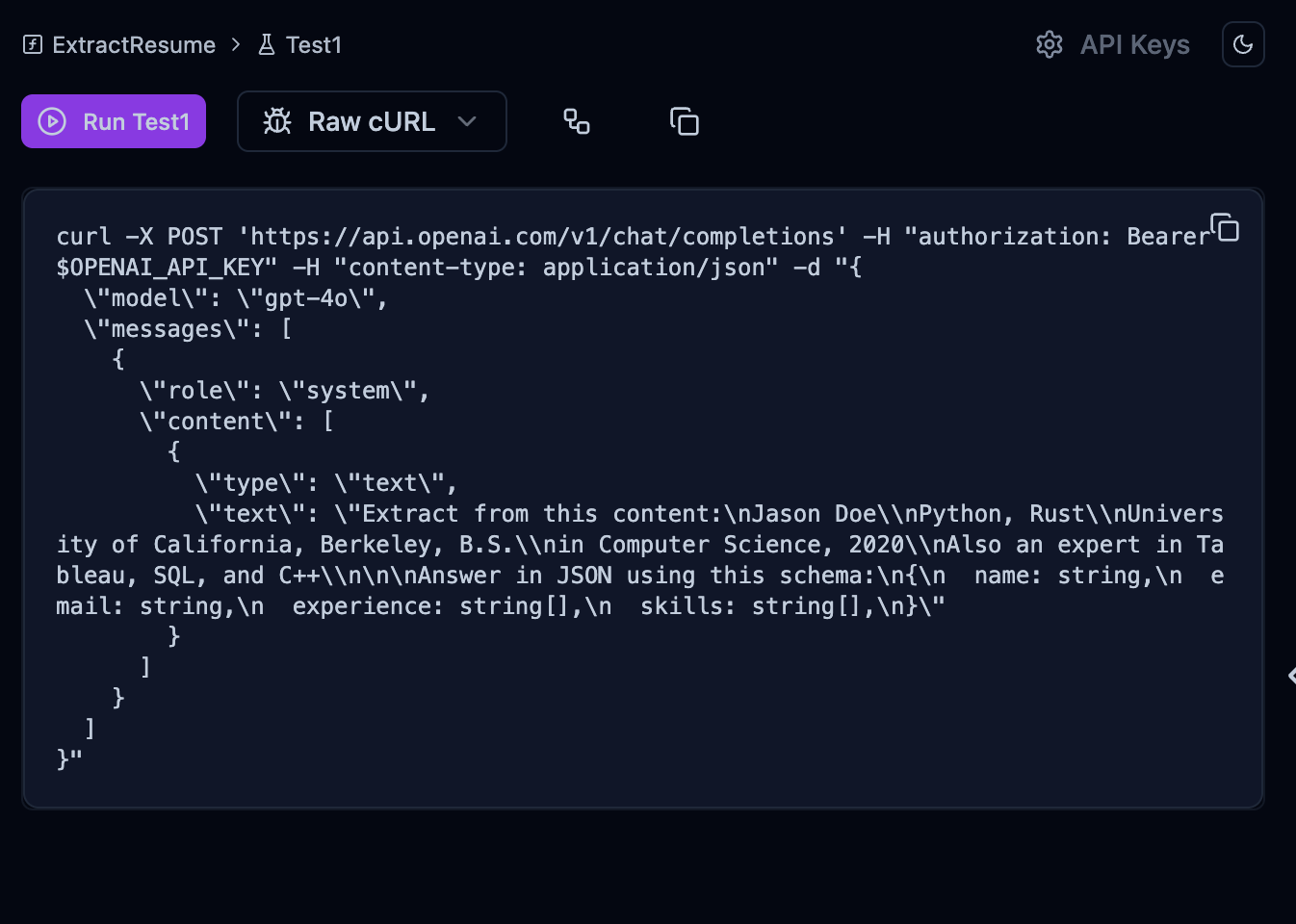Toggle dark mode with the moon button
Viewport: 1296px width, 924px height.
[x=1243, y=44]
